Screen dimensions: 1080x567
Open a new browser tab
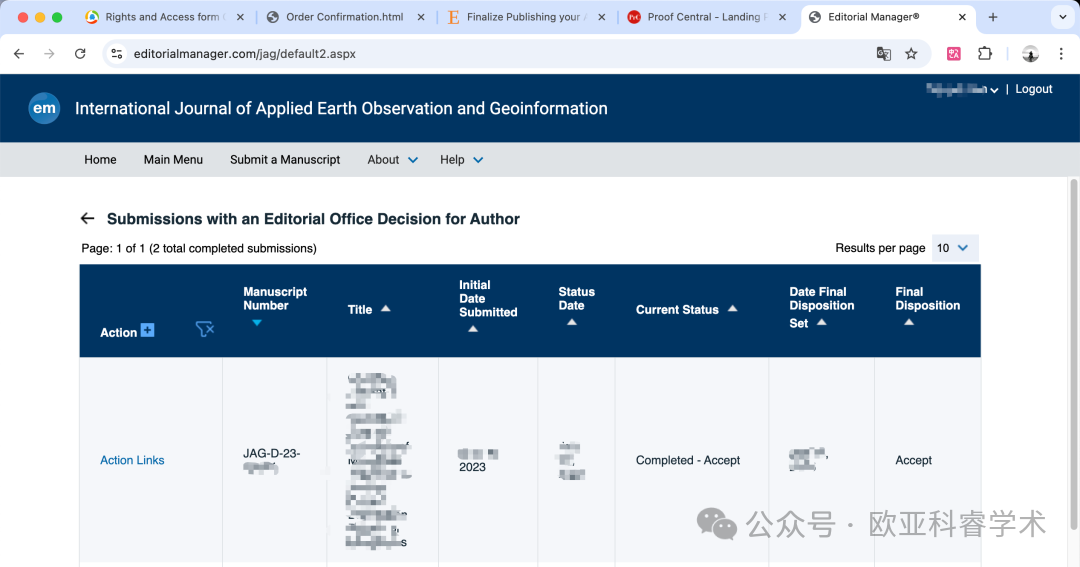pyautogui.click(x=993, y=17)
